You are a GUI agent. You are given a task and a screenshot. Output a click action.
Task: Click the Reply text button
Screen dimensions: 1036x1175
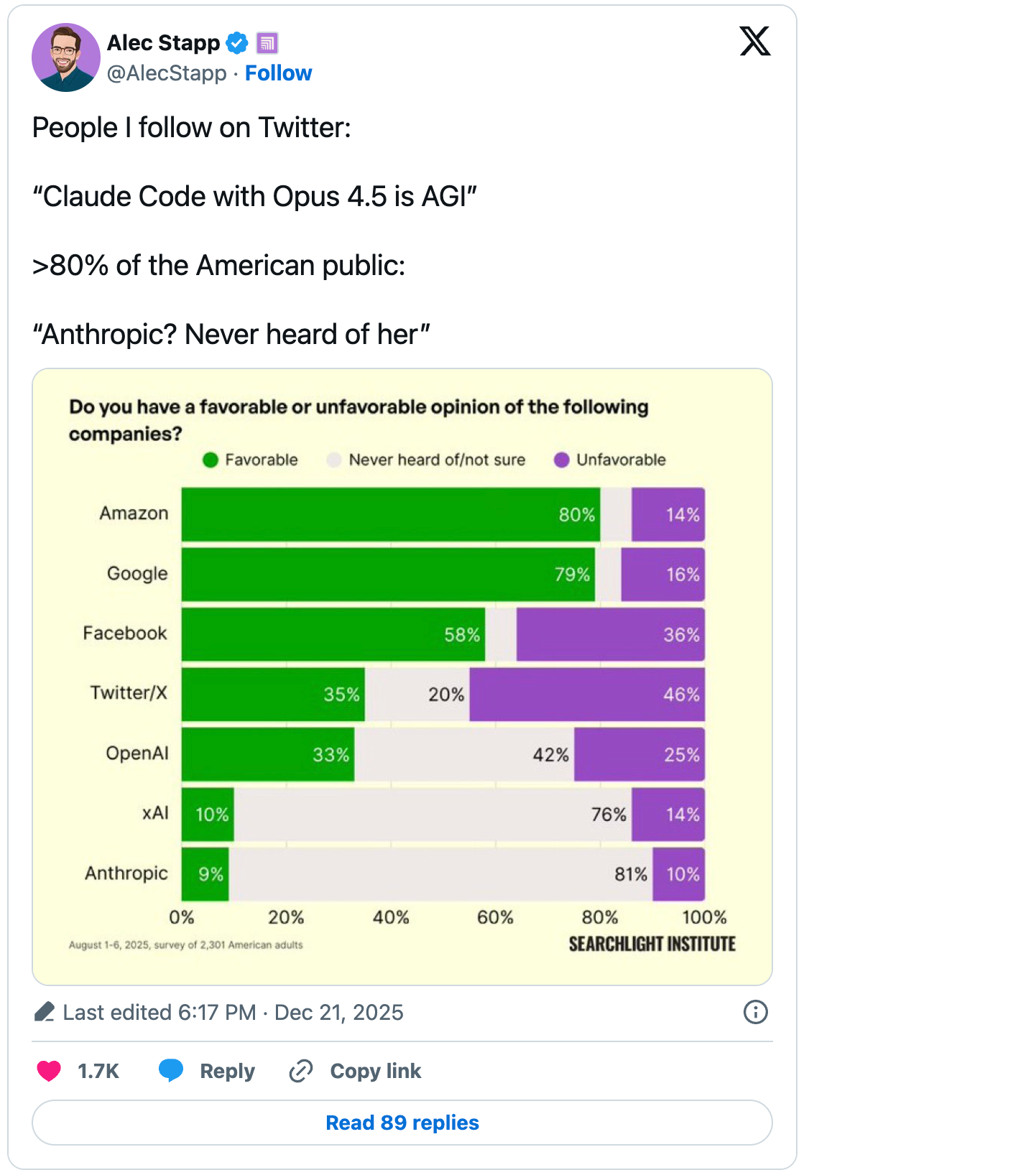(227, 1071)
